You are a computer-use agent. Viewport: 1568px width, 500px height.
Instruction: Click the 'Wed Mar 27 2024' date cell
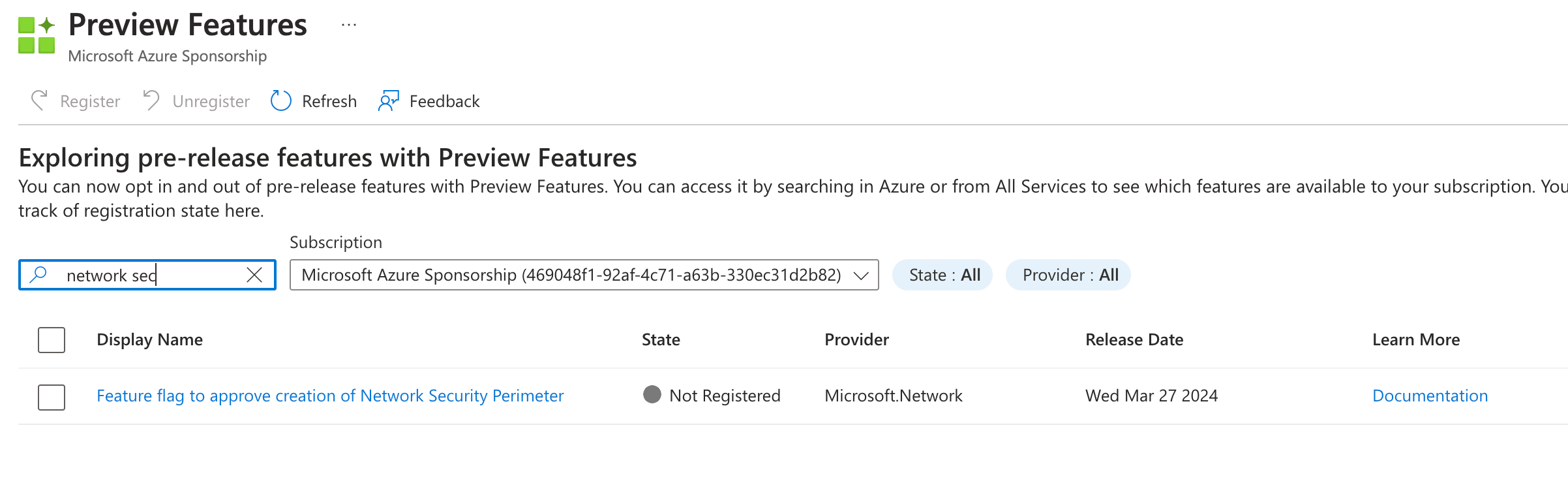pos(1151,396)
